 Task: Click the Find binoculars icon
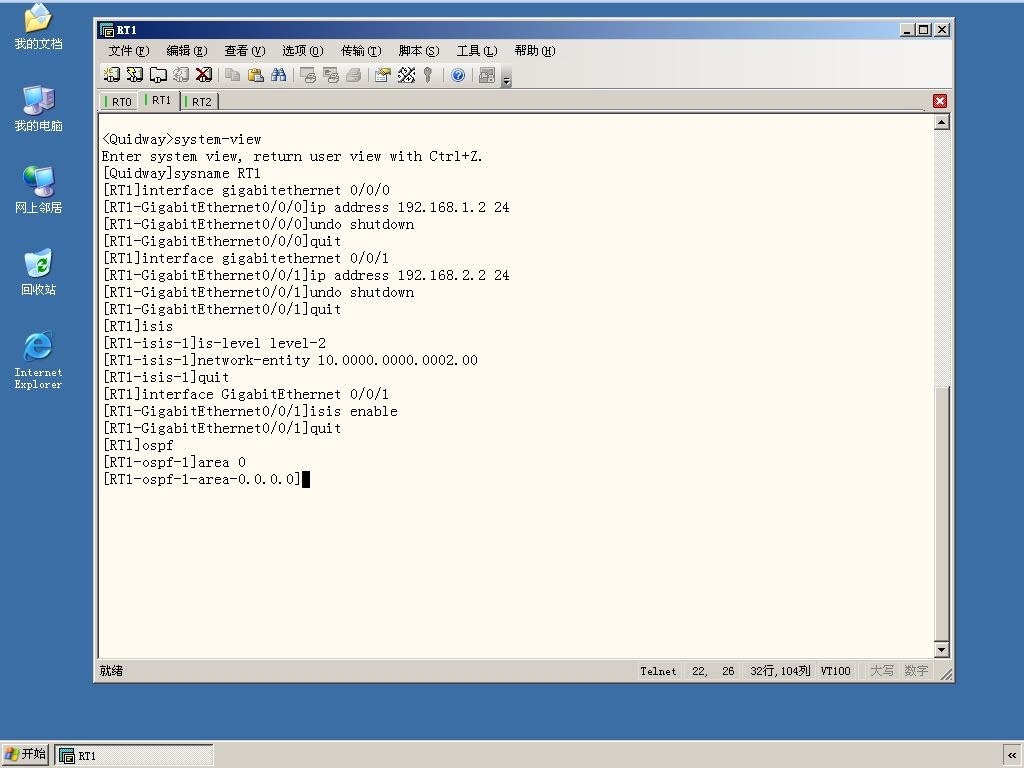279,75
